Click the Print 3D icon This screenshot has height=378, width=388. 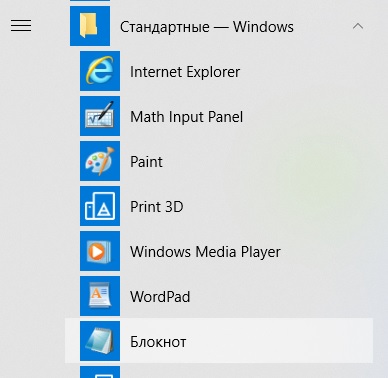tap(100, 206)
